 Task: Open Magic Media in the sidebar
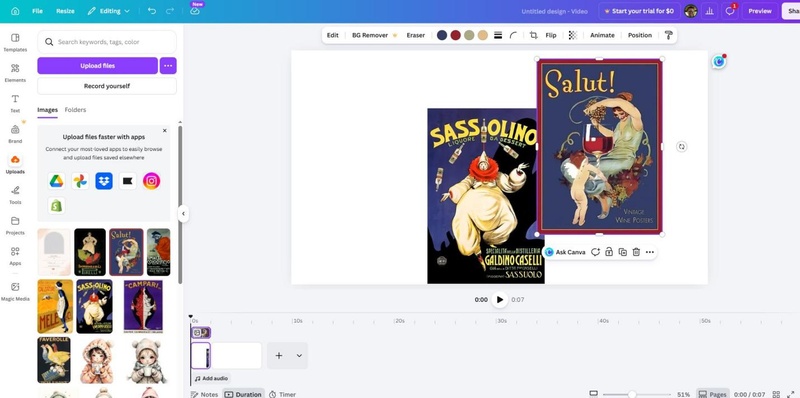coord(15,291)
